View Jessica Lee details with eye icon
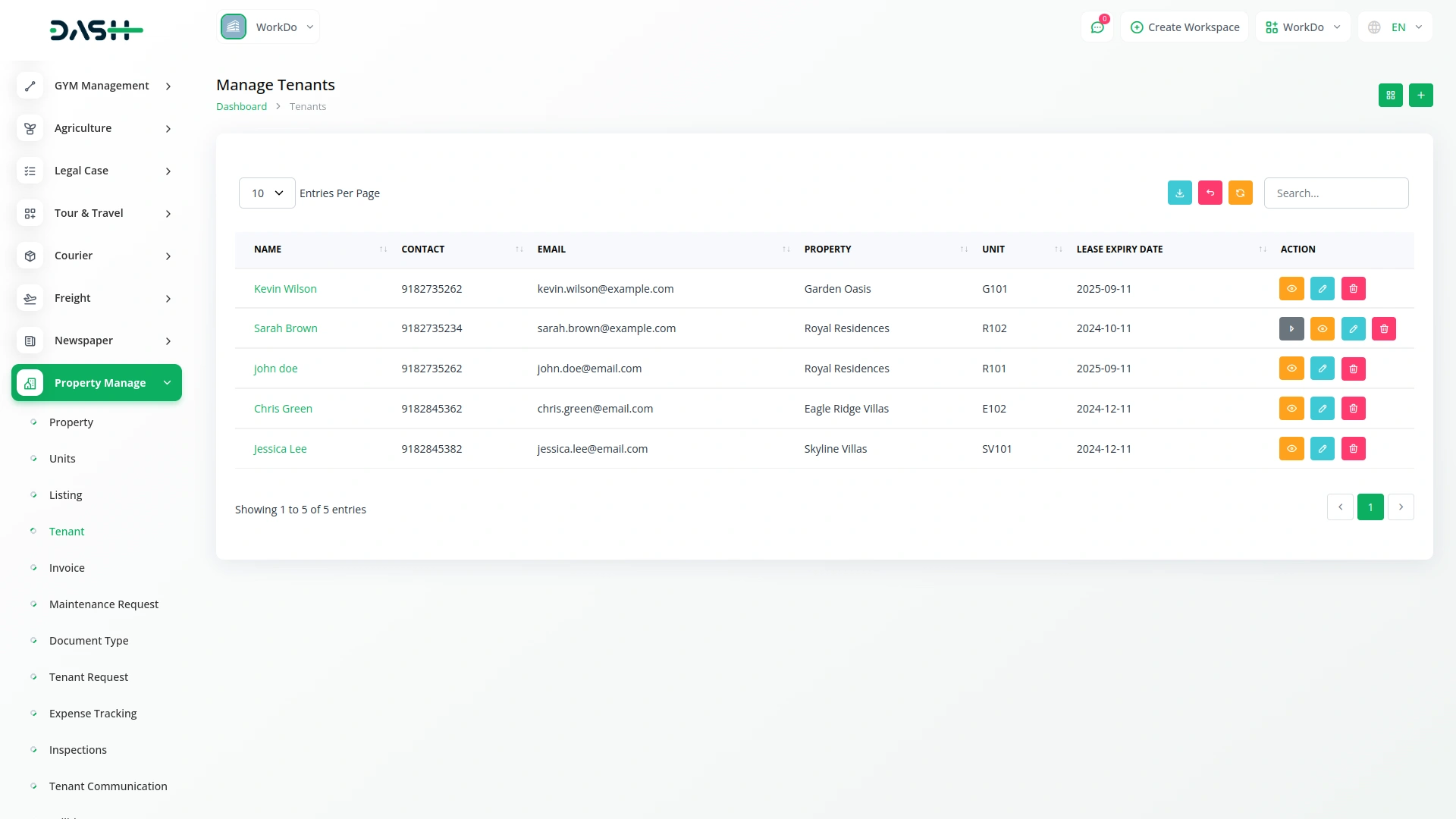Screen dimensions: 1456x819 (x=1291, y=449)
